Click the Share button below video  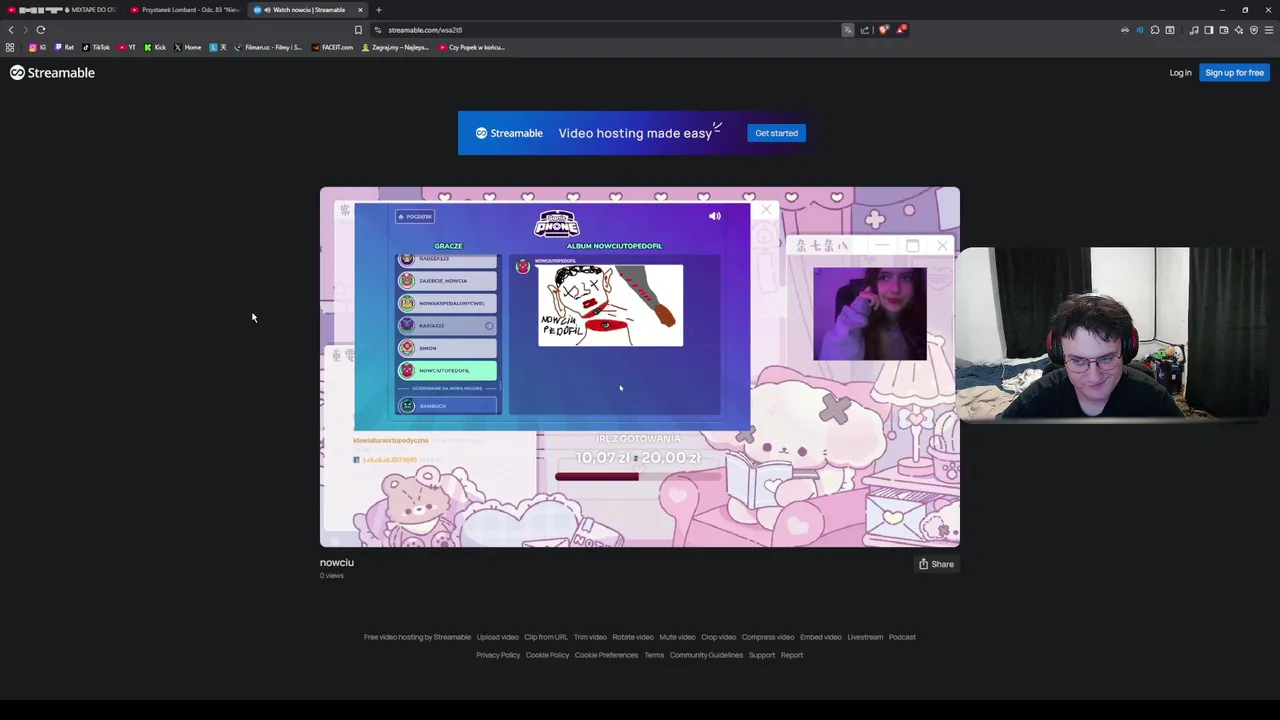tap(936, 564)
